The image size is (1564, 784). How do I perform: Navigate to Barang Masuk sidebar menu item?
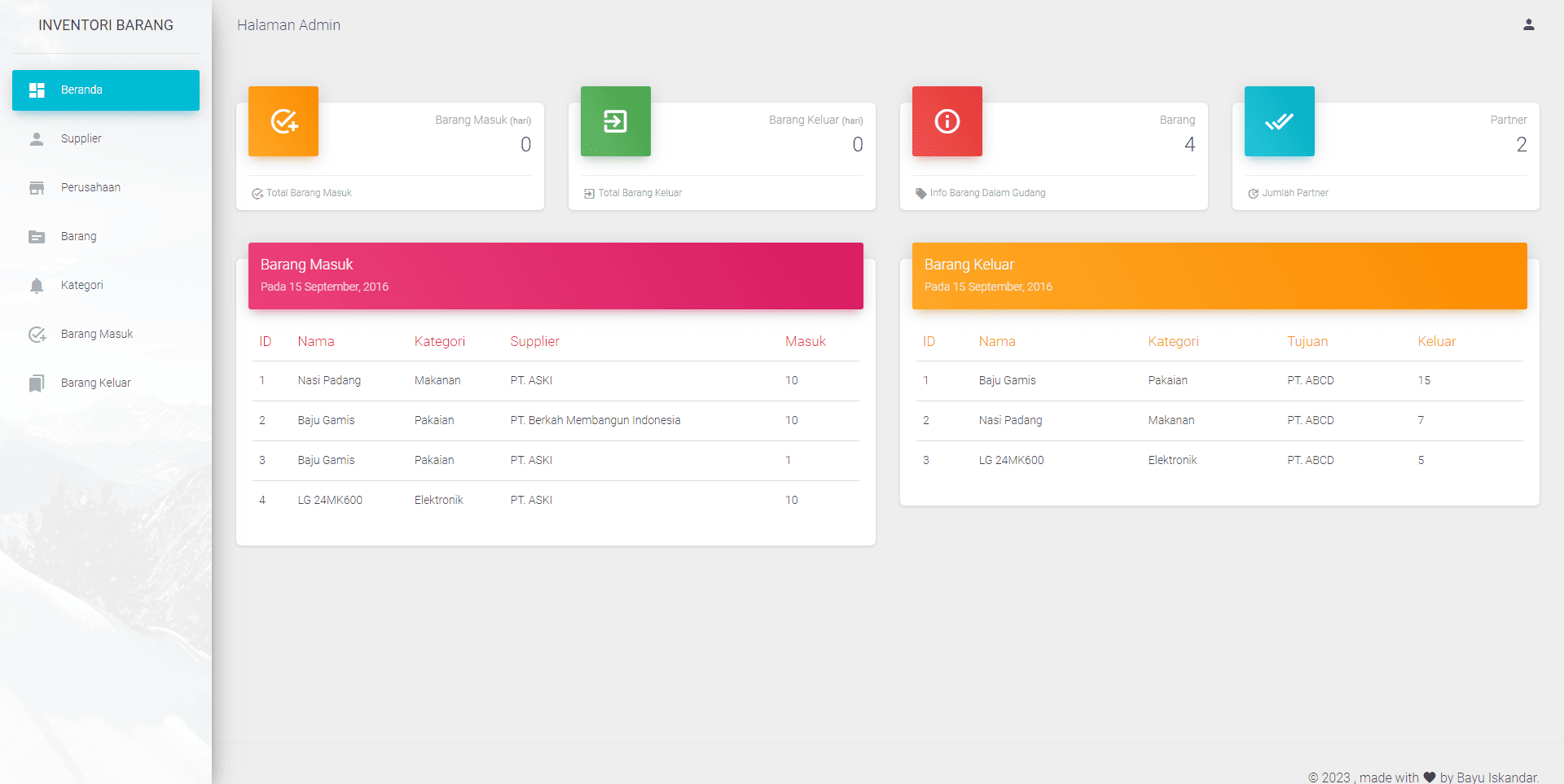point(106,335)
